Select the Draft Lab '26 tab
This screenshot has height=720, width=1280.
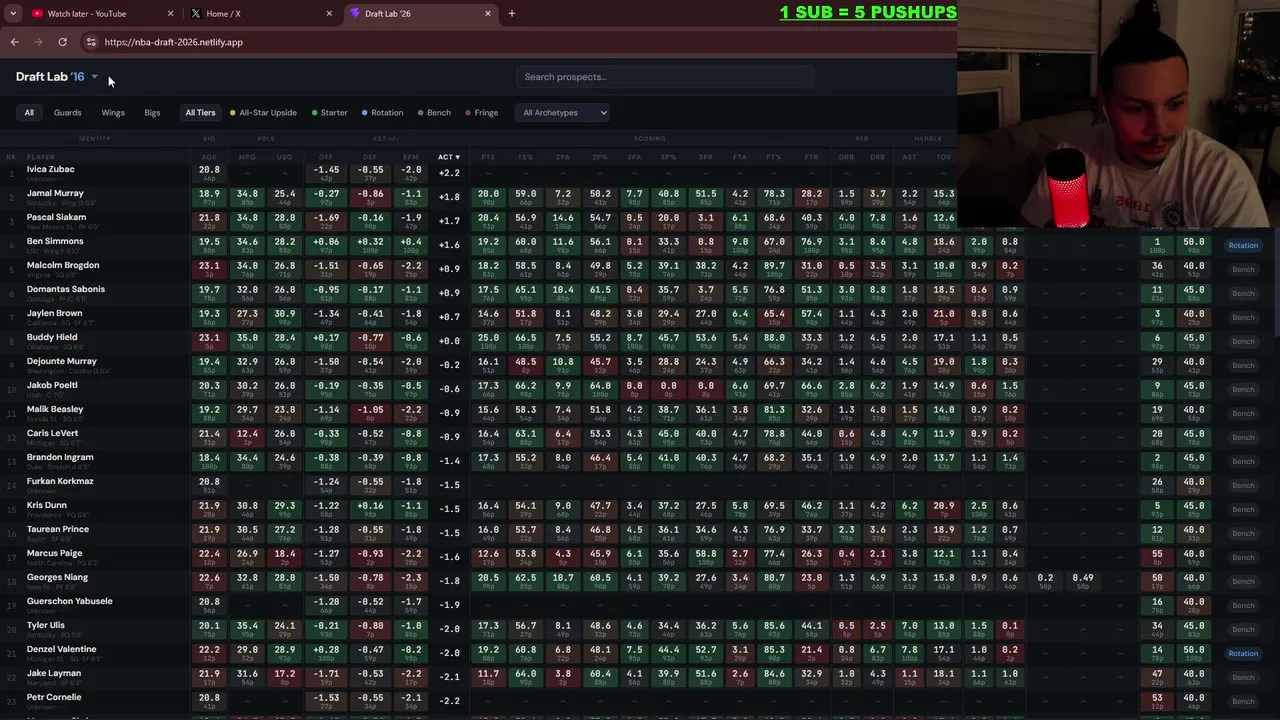point(420,14)
